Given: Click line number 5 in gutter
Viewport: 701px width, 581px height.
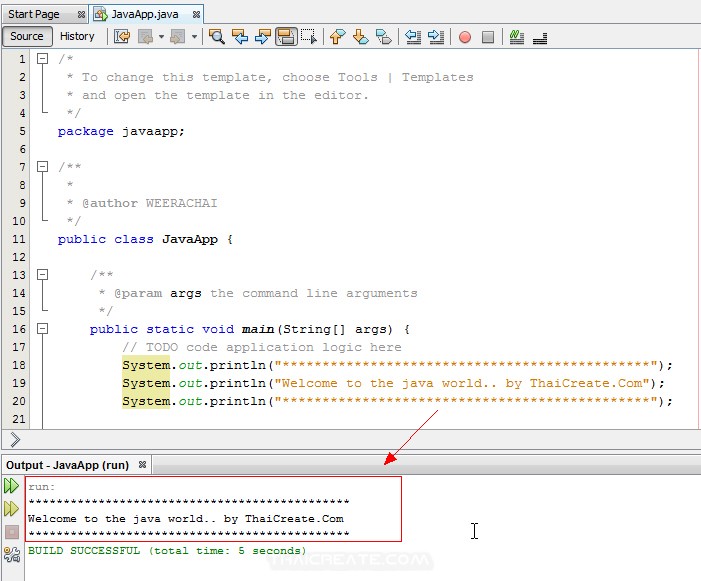Looking at the screenshot, I should [22, 131].
